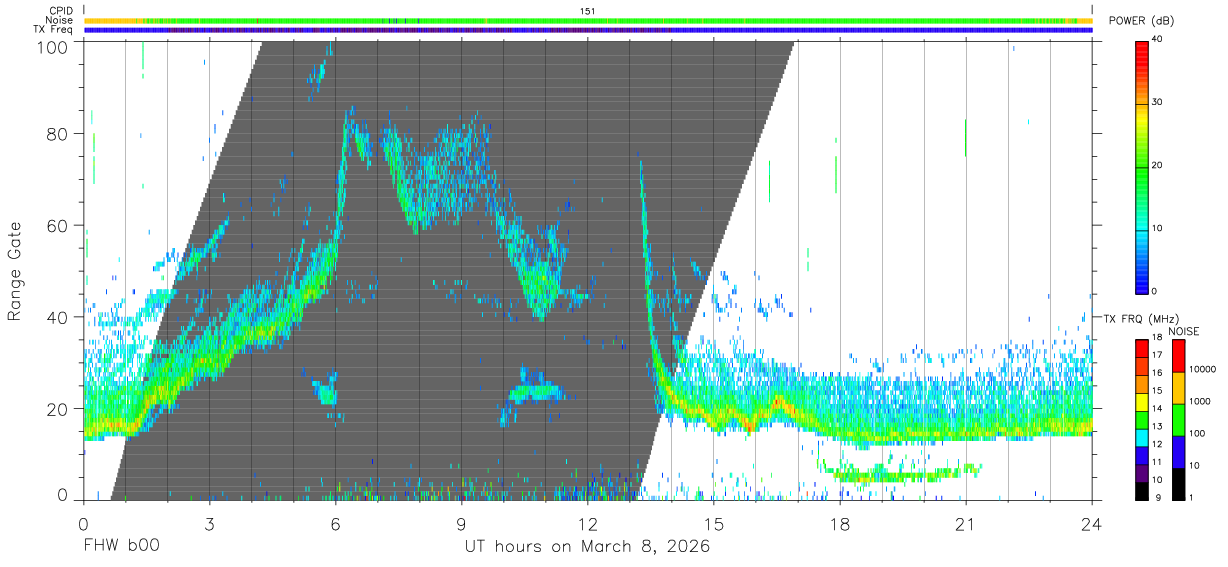This screenshot has height=567, width=1228.
Task: Click the NOISE color scale bar
Action: 1178,420
